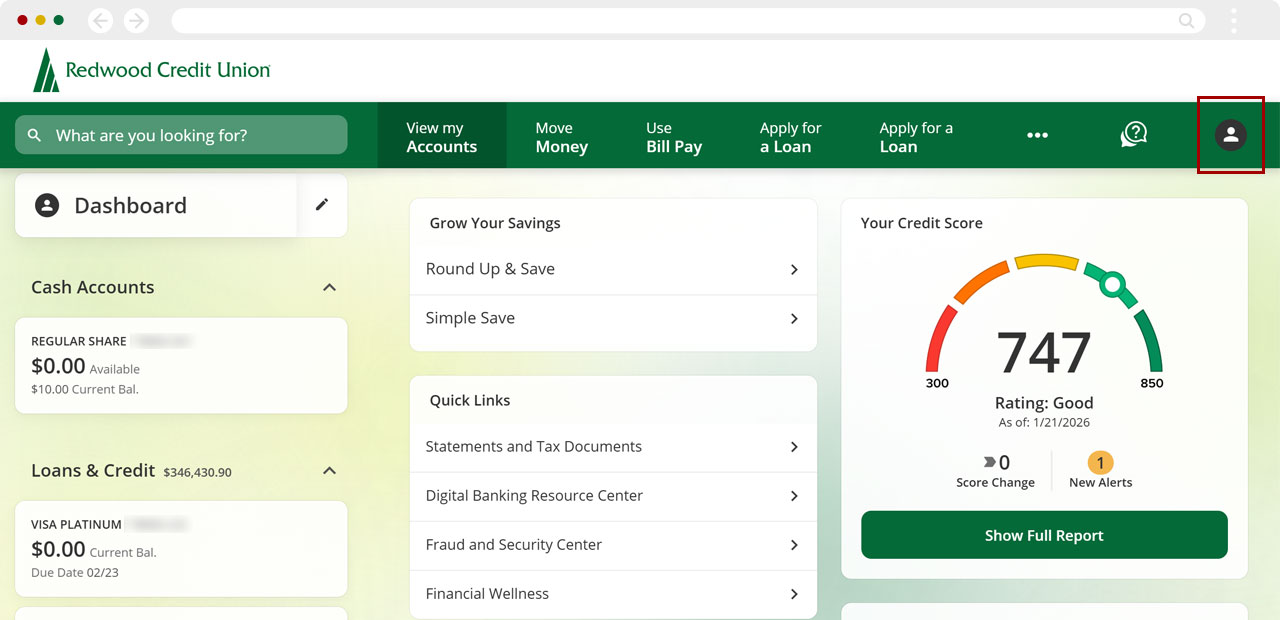
Task: Open the profile account icon
Action: pos(1231,135)
